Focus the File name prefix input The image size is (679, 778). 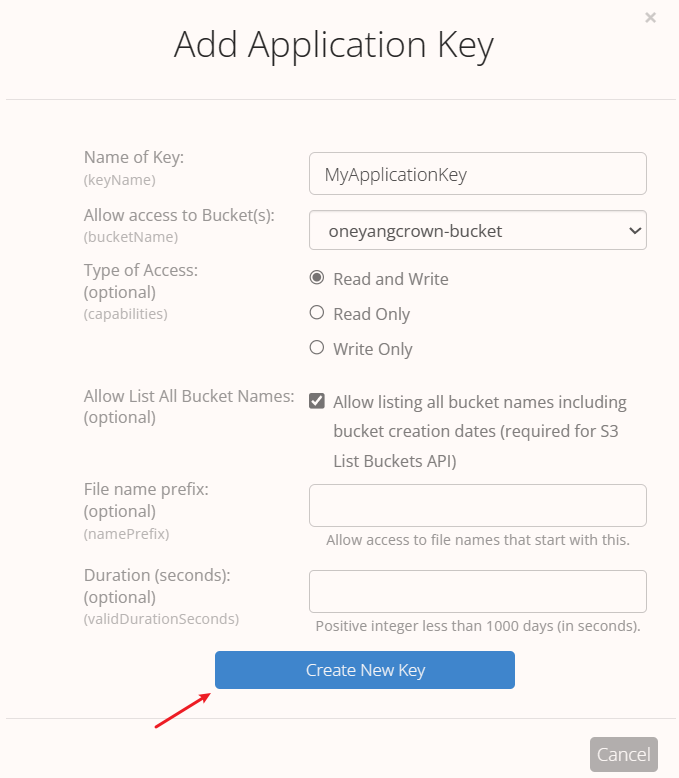point(478,506)
